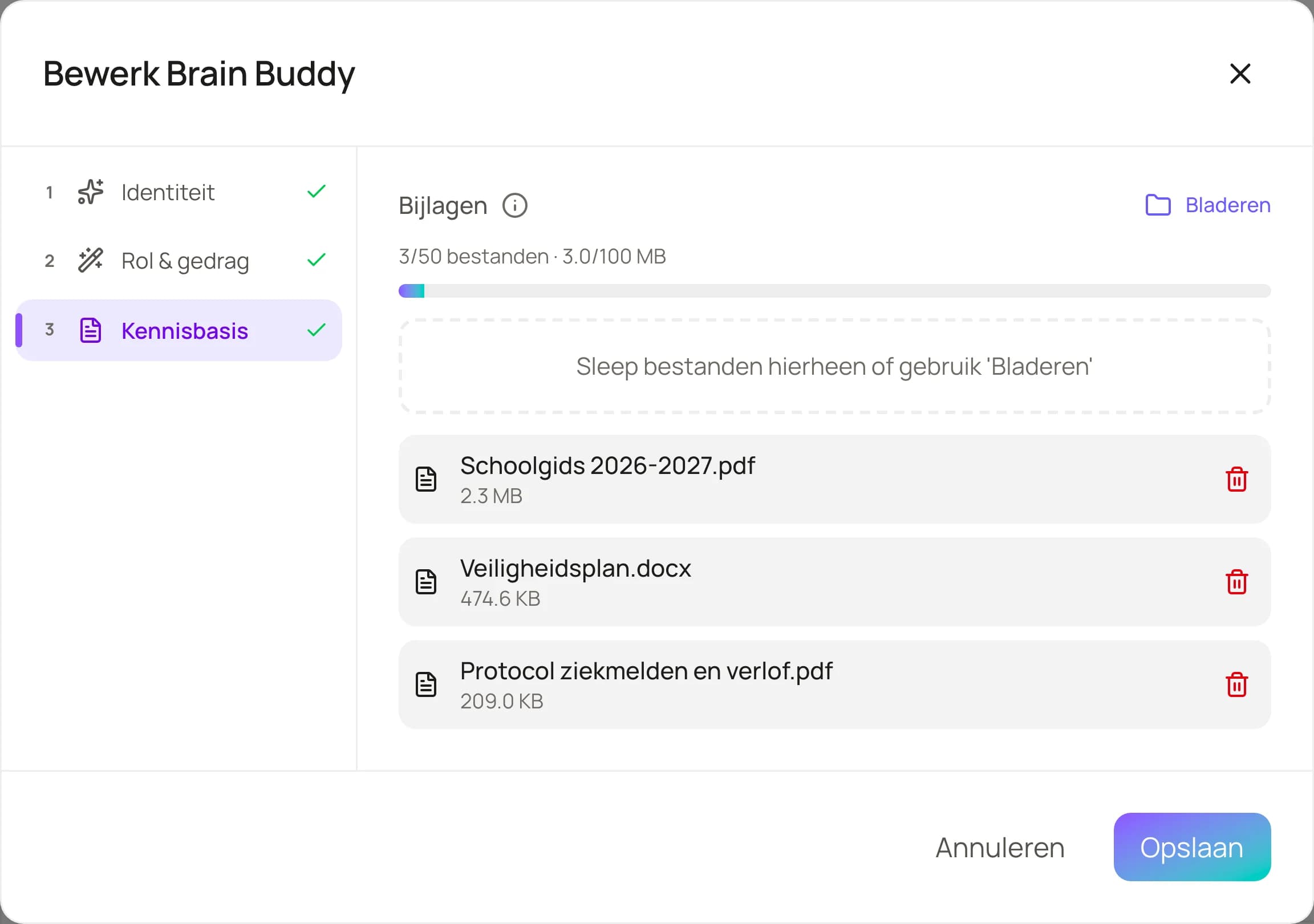Screen dimensions: 1314x924
Task: Click the Bijlagen heading
Action: [x=443, y=206]
